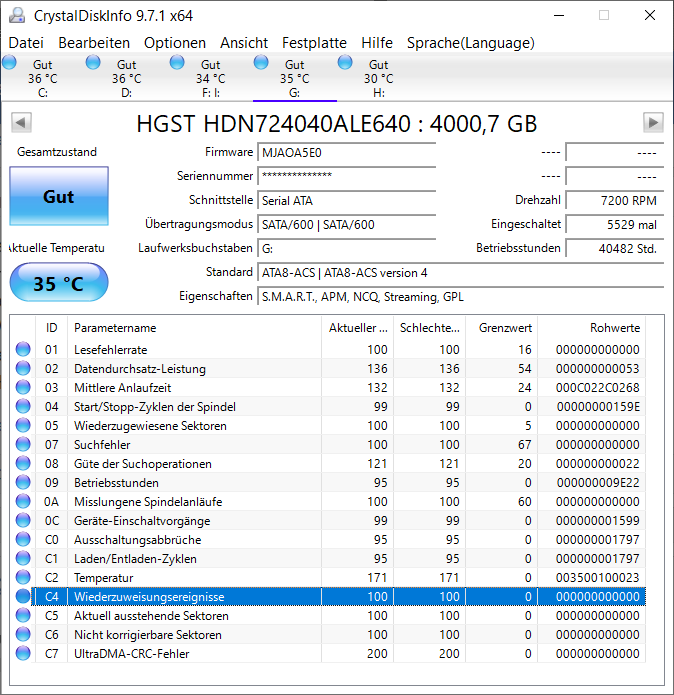674x695 pixels.
Task: Click the Standard ATA8-ACS field
Action: (460, 272)
